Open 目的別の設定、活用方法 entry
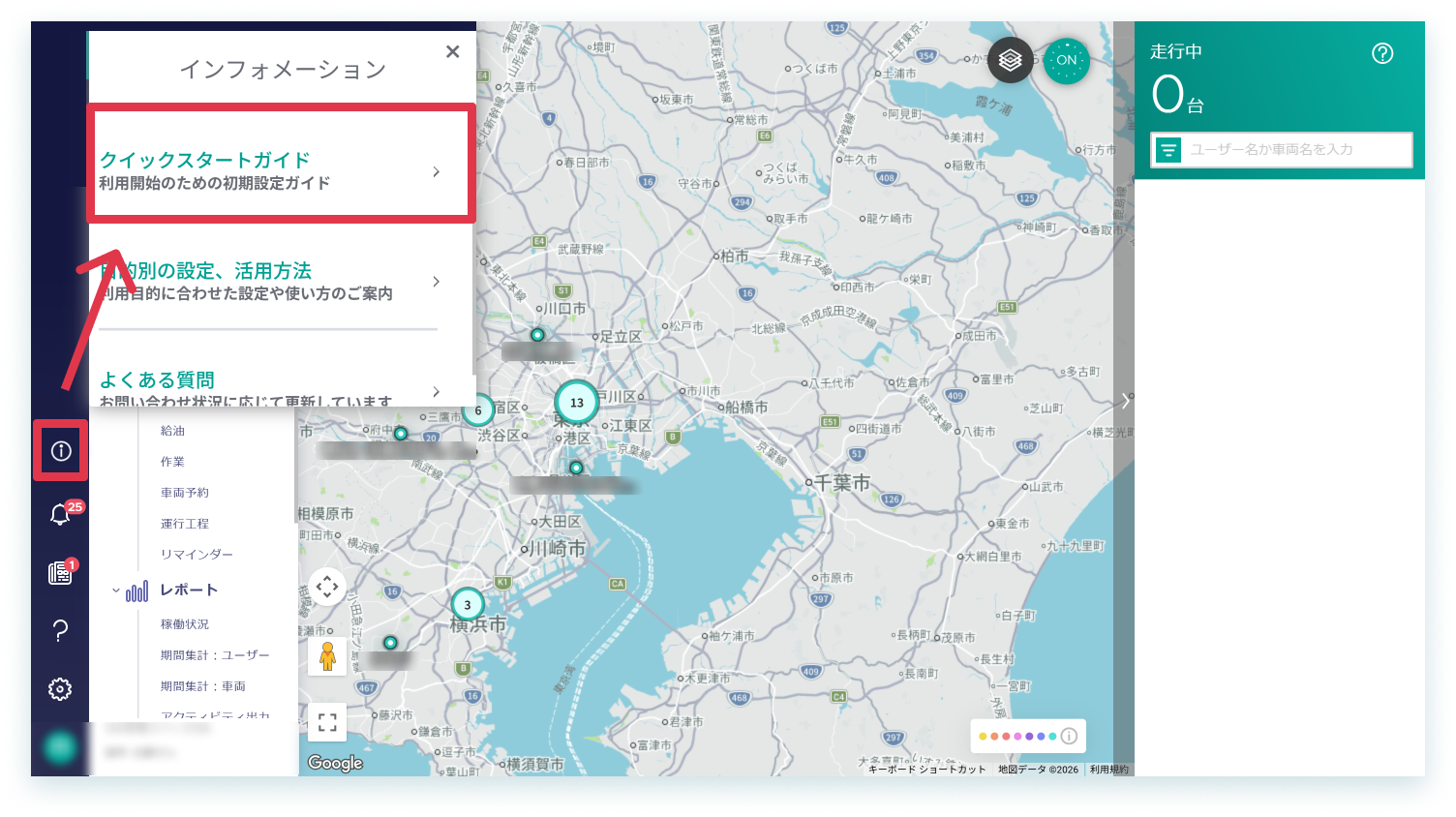The image size is (1456, 817). coord(269,281)
